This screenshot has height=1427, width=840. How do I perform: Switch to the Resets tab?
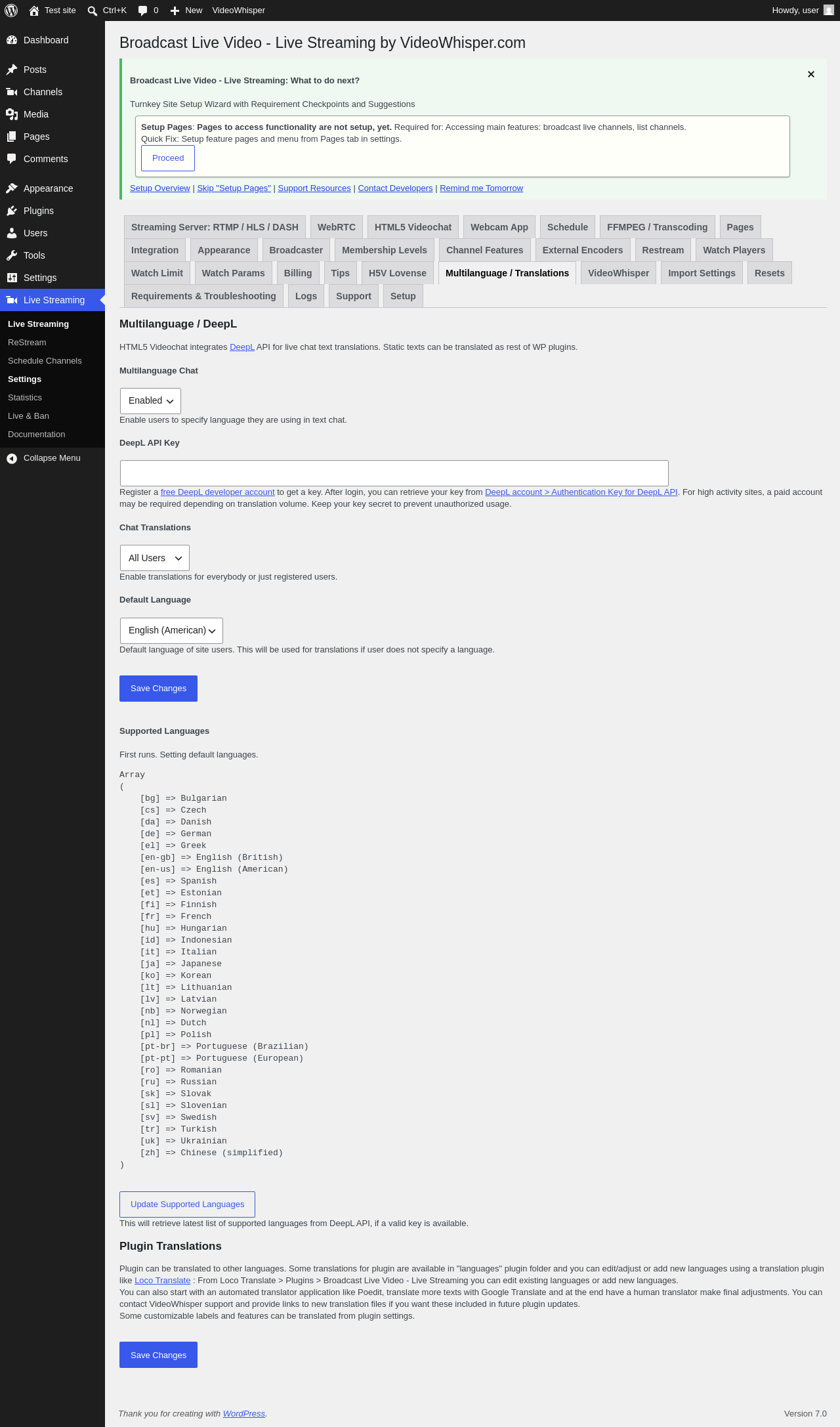point(770,273)
